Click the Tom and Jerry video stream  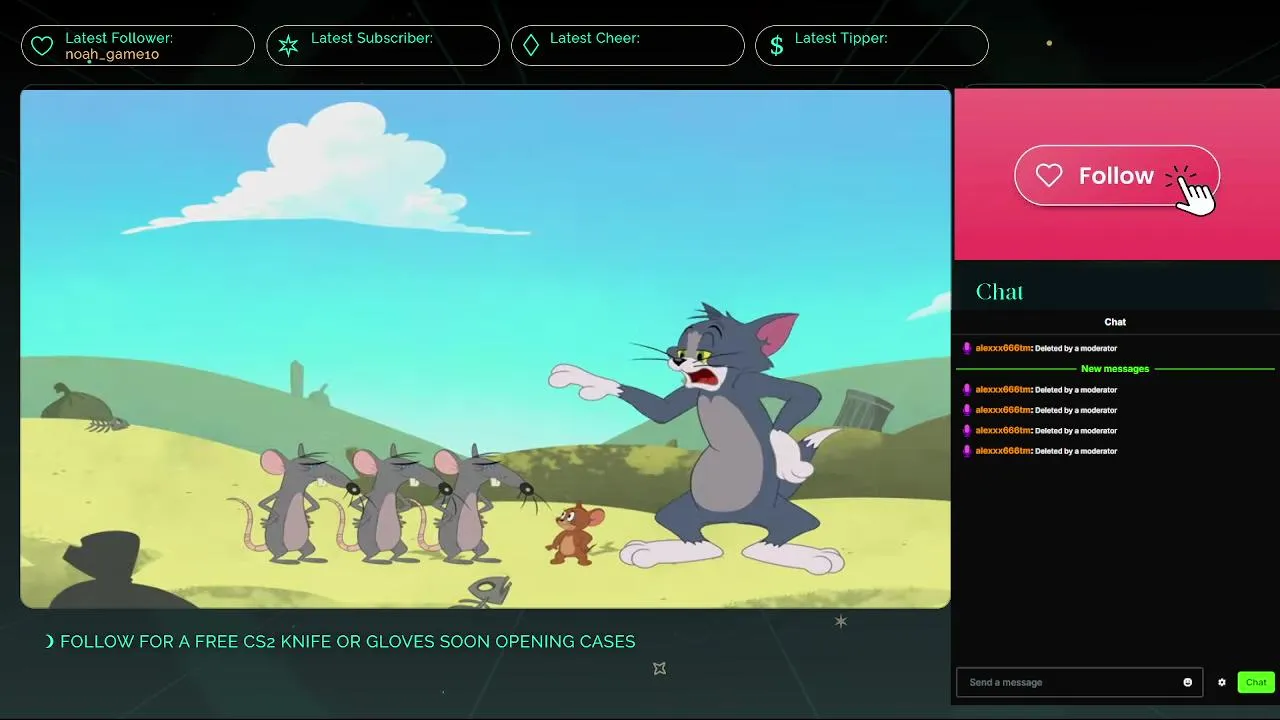pyautogui.click(x=485, y=348)
